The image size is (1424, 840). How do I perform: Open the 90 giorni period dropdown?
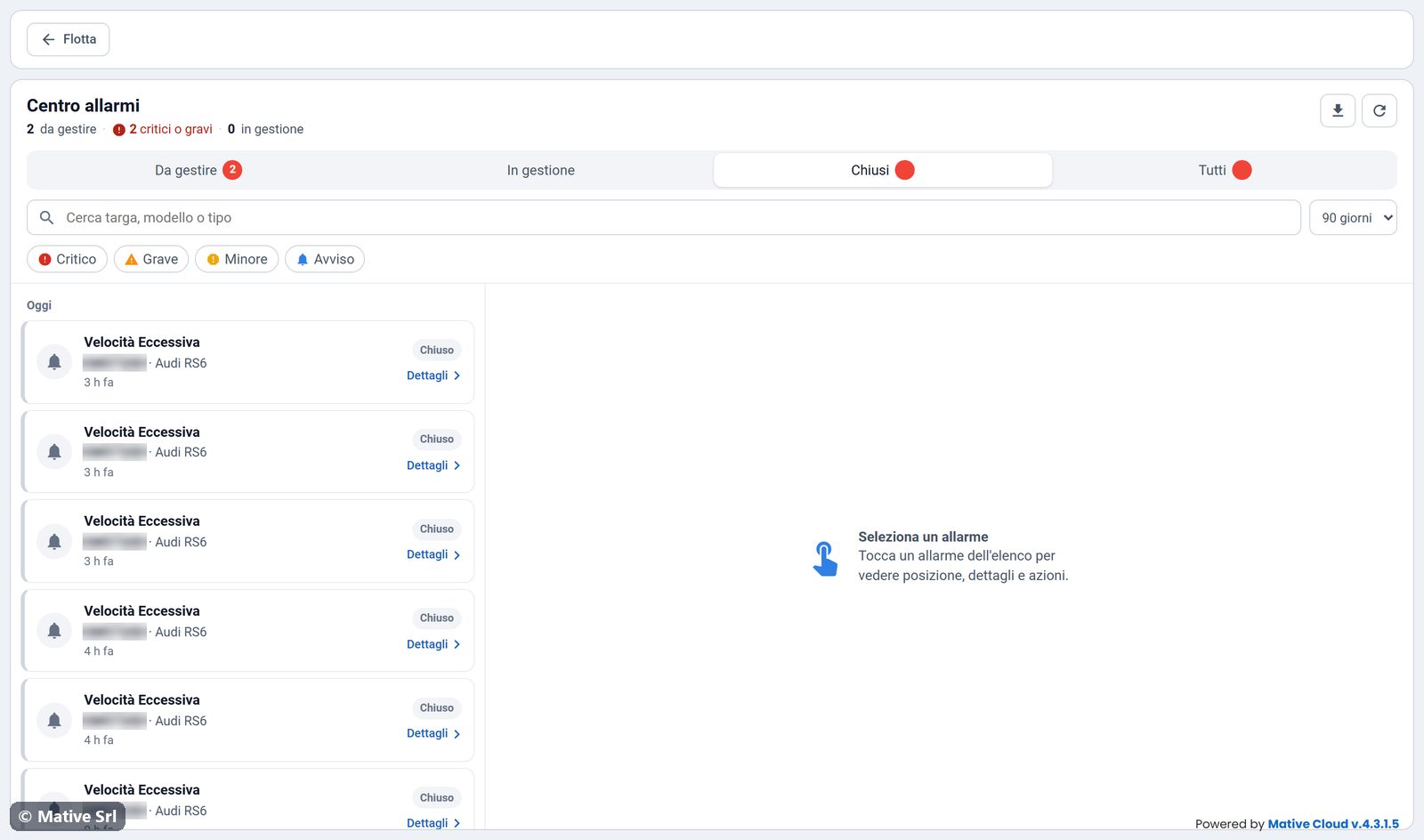pos(1353,217)
